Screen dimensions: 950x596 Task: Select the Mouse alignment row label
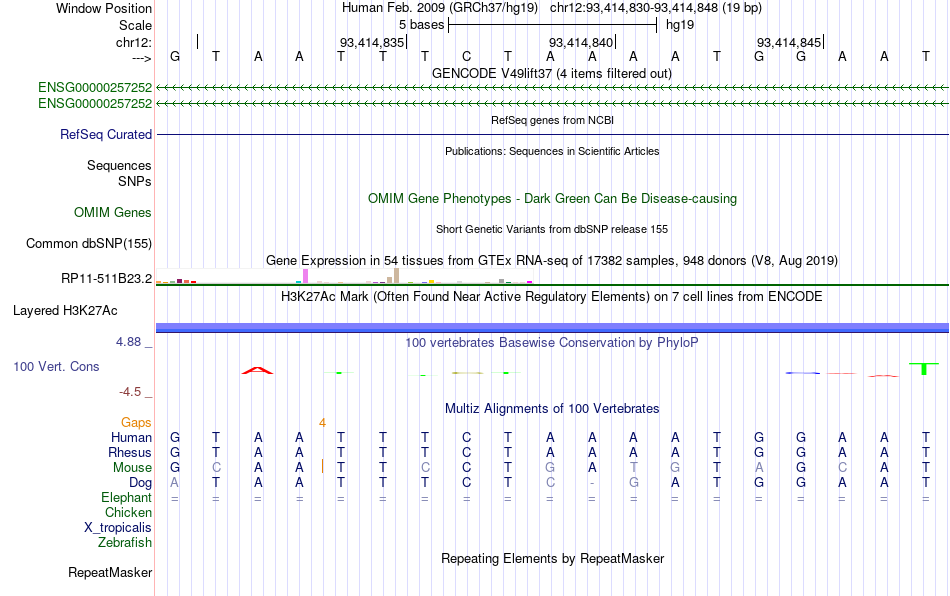[x=132, y=468]
